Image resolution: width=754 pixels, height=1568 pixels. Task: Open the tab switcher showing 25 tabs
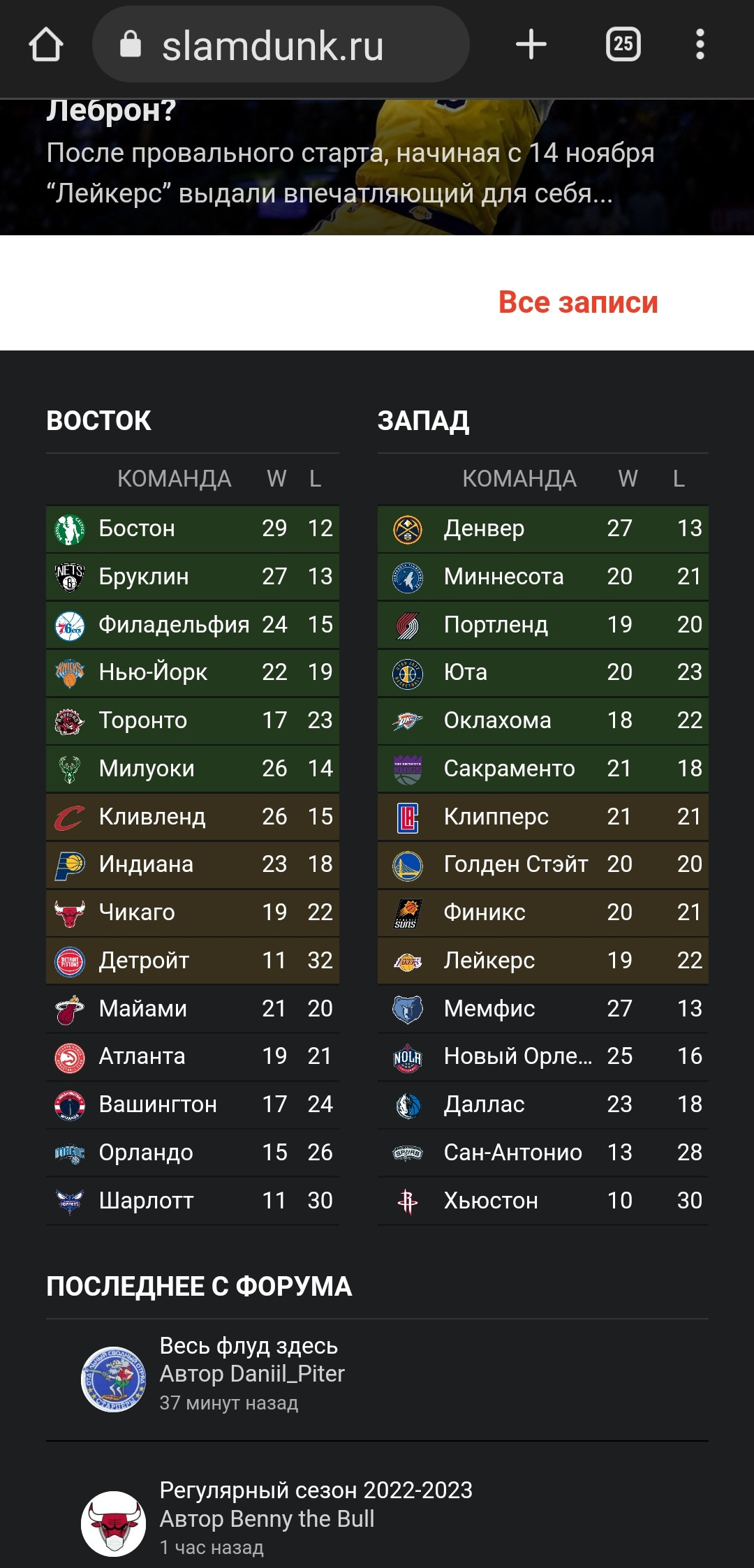tap(623, 45)
